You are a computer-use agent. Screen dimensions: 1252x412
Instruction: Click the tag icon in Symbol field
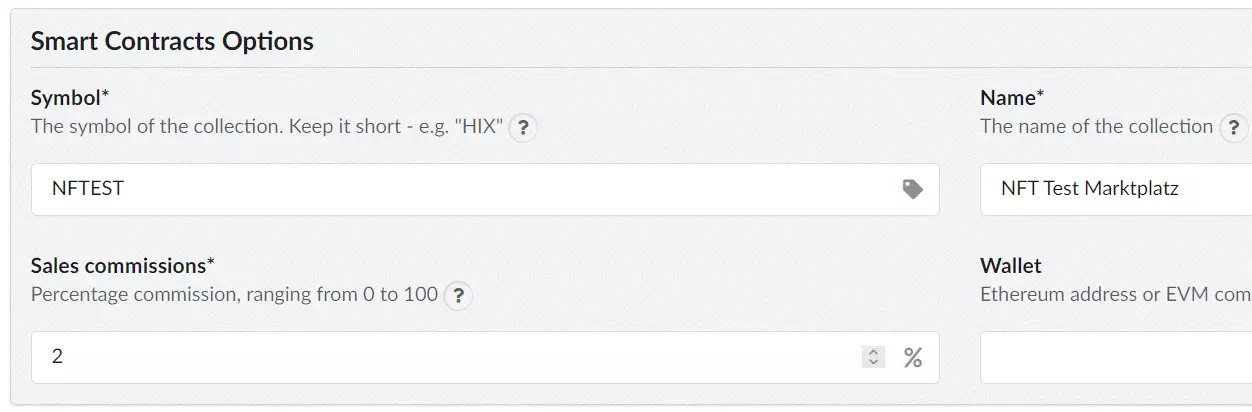[912, 189]
